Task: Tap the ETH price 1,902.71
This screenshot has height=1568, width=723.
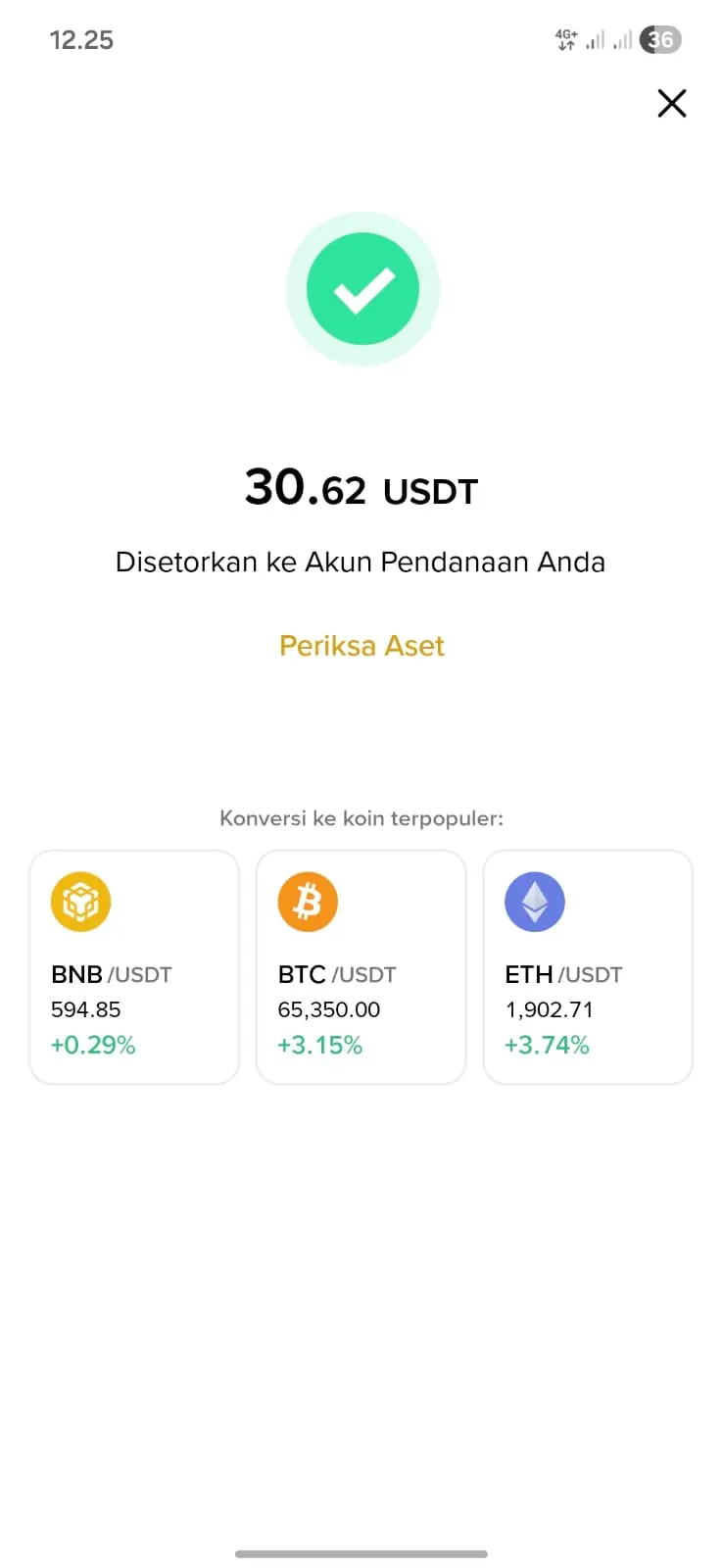Action: point(549,1009)
